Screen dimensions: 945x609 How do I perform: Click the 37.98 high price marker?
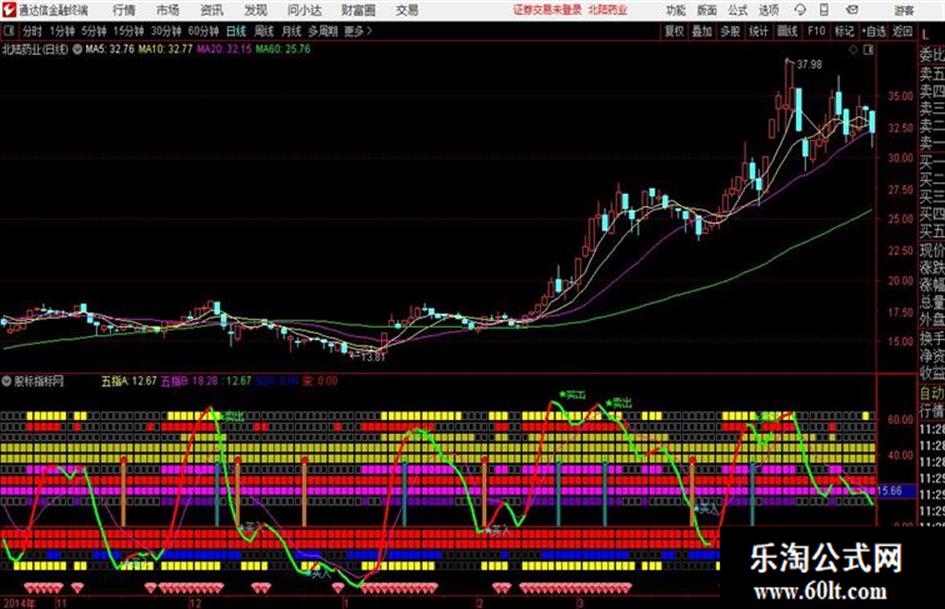[x=809, y=64]
